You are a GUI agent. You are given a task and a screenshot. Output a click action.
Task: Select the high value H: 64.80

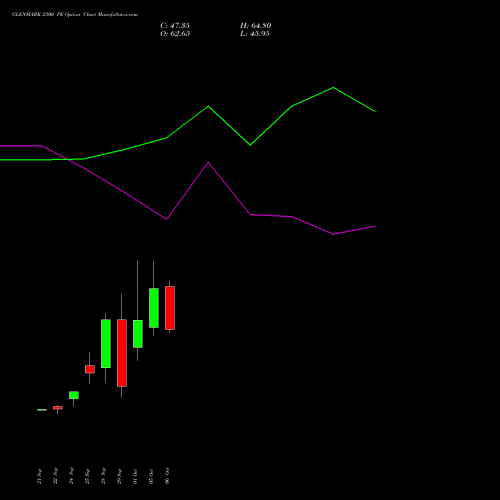256,26
